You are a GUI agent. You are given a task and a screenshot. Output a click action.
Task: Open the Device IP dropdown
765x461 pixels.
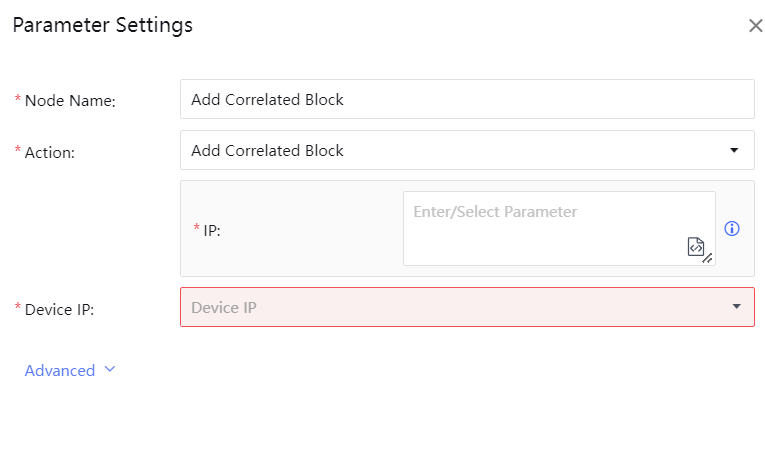pyautogui.click(x=455, y=308)
